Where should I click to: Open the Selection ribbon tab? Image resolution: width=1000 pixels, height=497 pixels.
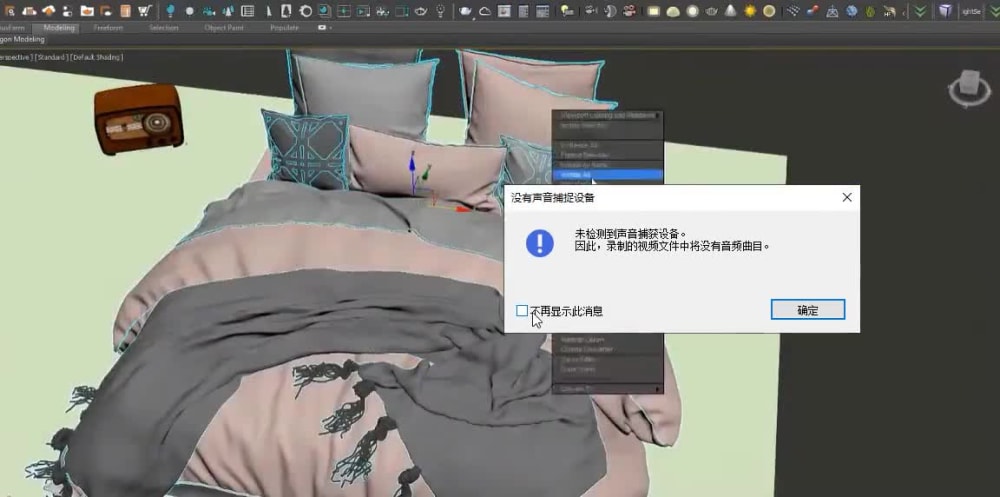pos(163,28)
